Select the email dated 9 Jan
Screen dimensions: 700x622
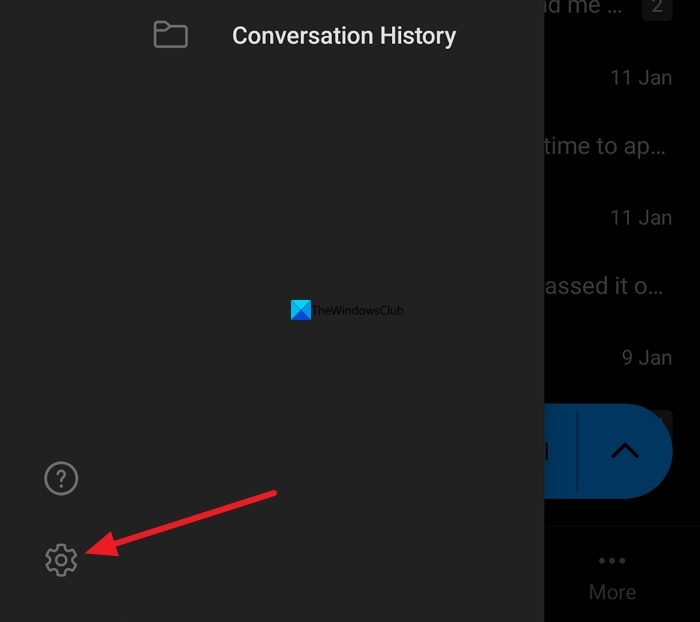pos(646,357)
